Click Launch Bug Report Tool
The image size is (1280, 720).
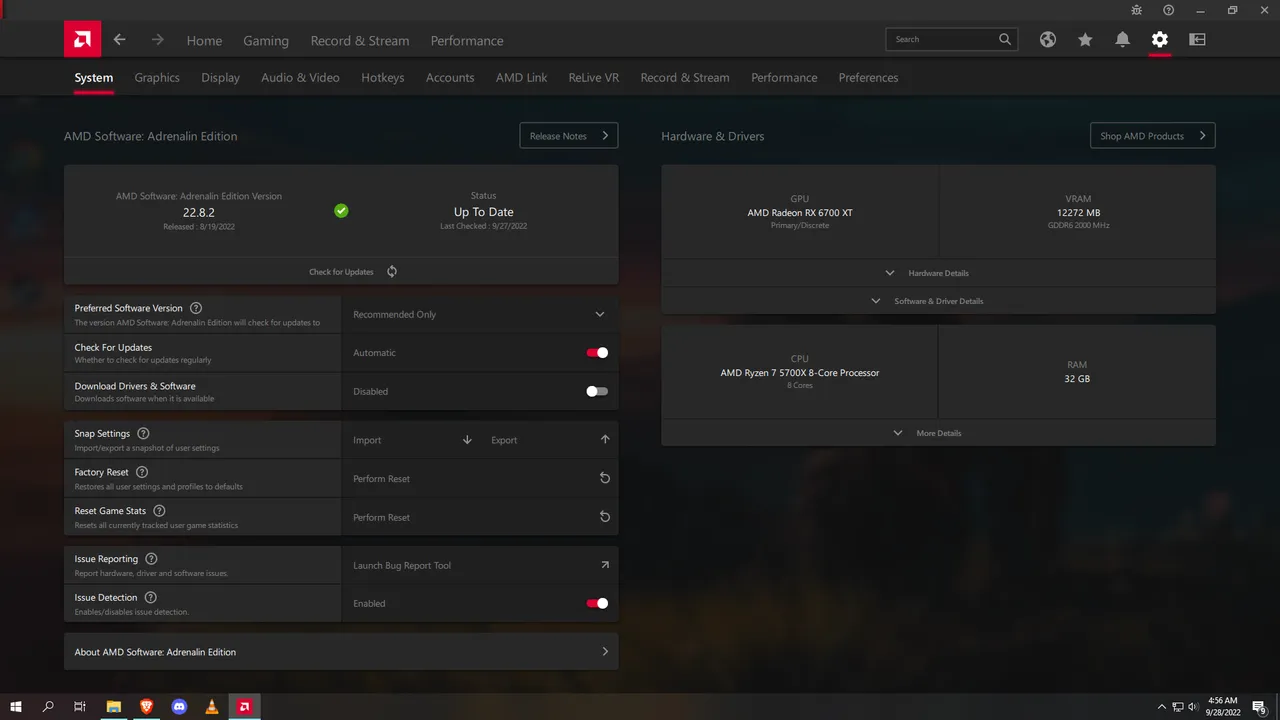coord(402,565)
